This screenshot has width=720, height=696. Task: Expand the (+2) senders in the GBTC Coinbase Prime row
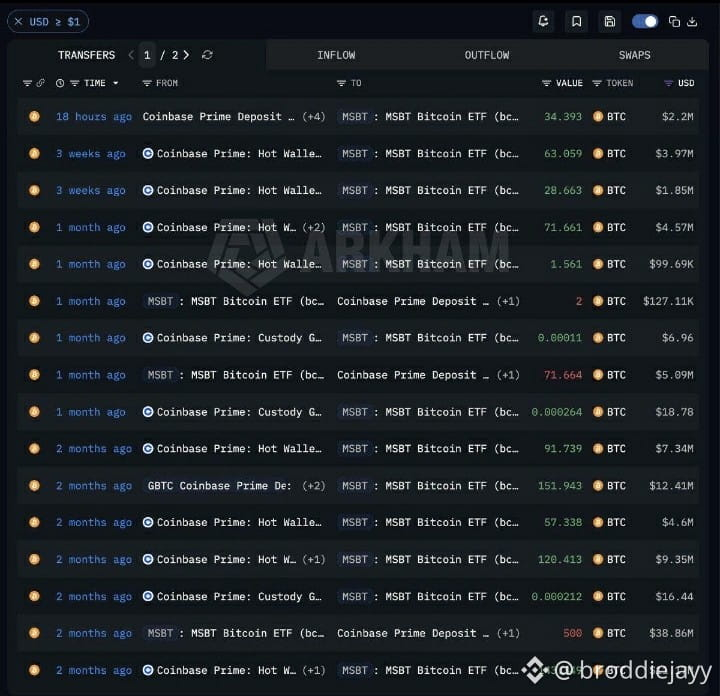click(x=314, y=486)
